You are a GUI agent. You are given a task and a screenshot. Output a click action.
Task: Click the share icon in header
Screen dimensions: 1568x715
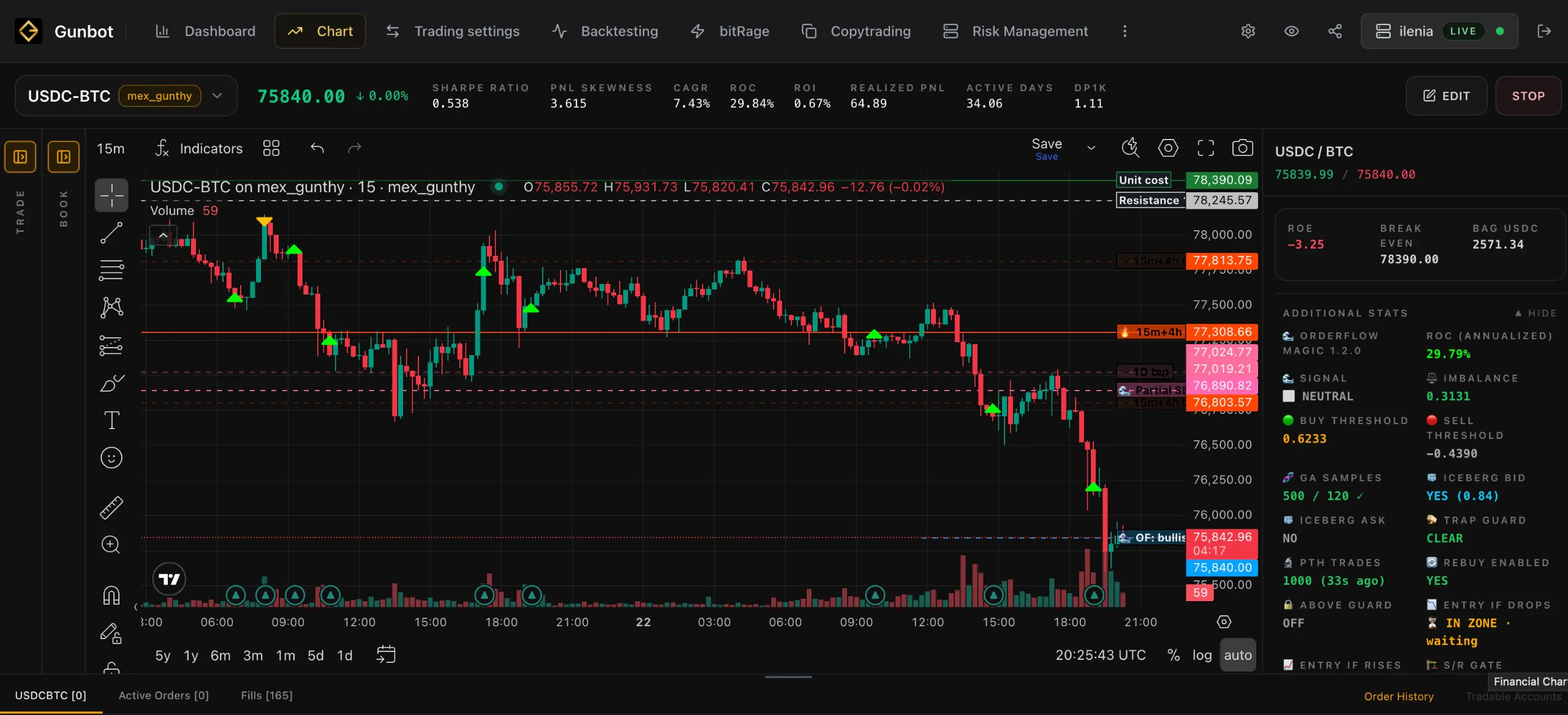pyautogui.click(x=1335, y=31)
